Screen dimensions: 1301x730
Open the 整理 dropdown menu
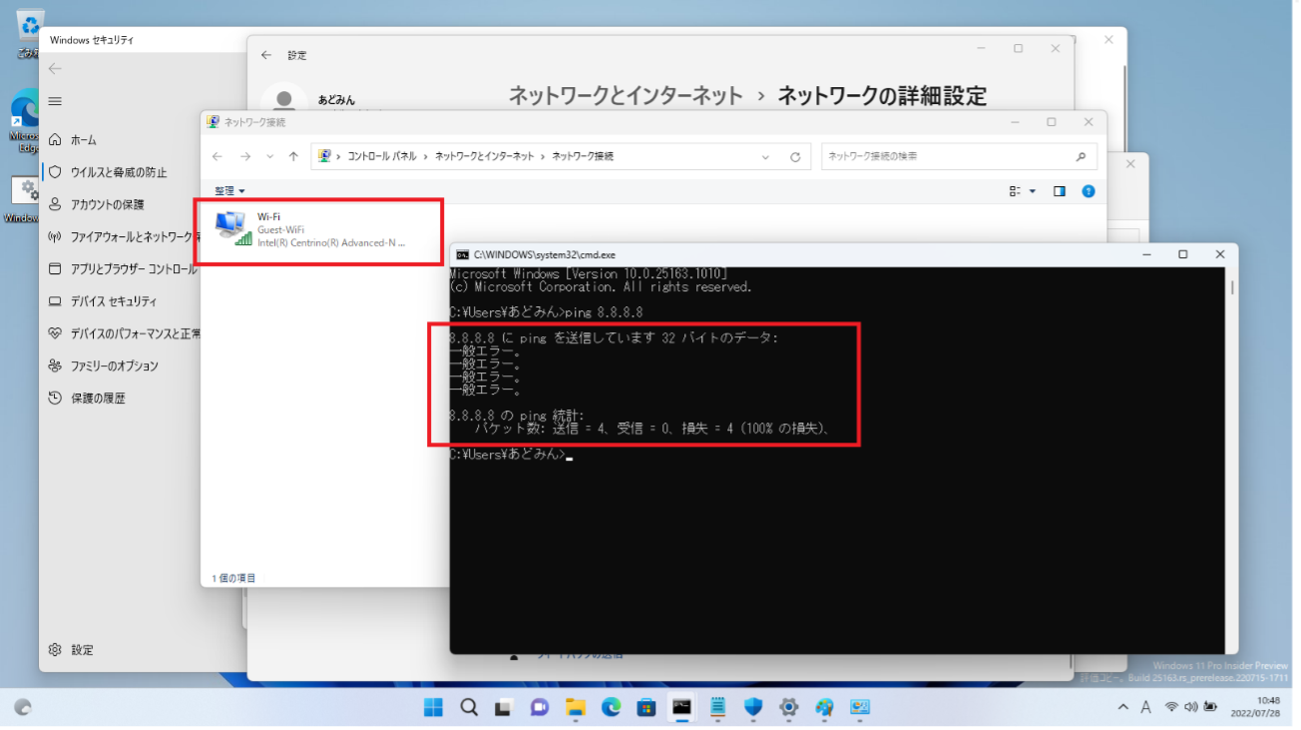229,191
